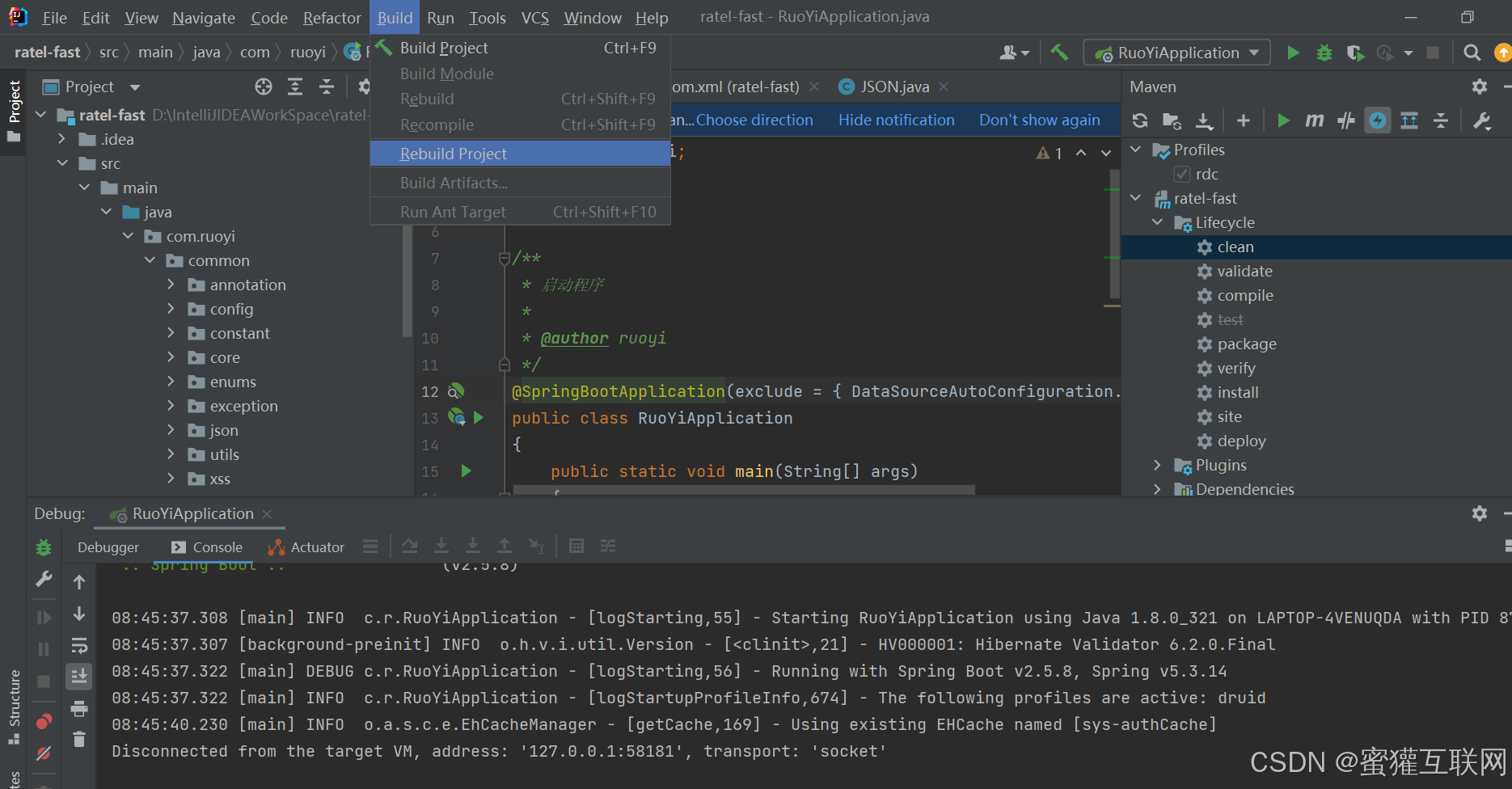The width and height of the screenshot is (1512, 789).
Task: Open the Refactor menu
Action: click(332, 18)
